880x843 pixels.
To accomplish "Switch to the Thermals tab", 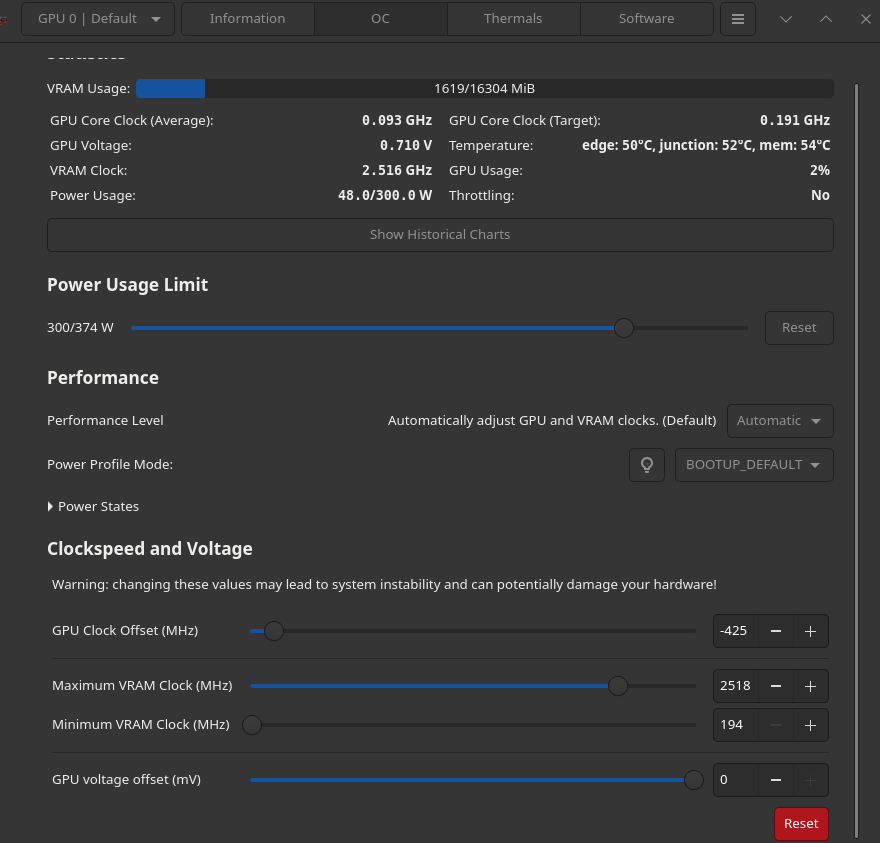I will (x=513, y=19).
